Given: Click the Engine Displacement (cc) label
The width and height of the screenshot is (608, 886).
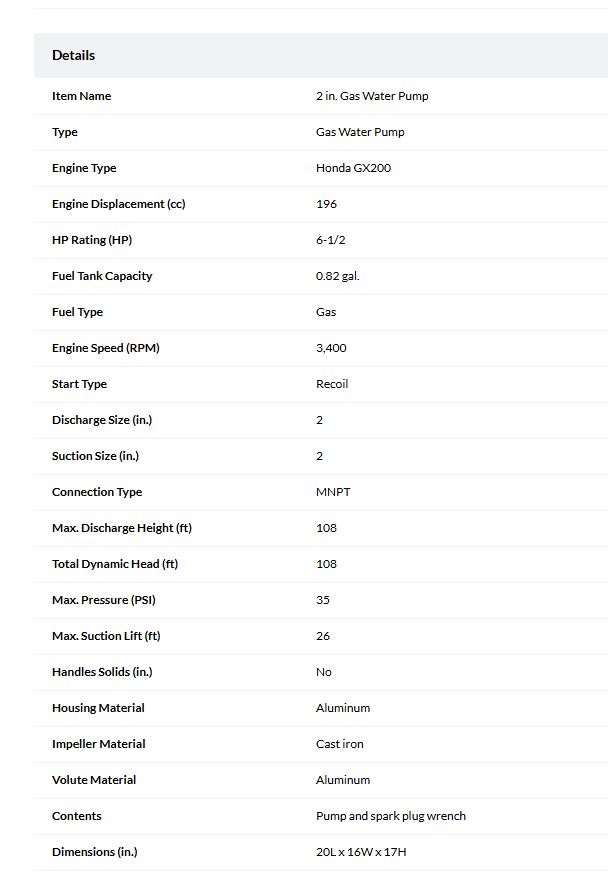Looking at the screenshot, I should coord(119,204).
